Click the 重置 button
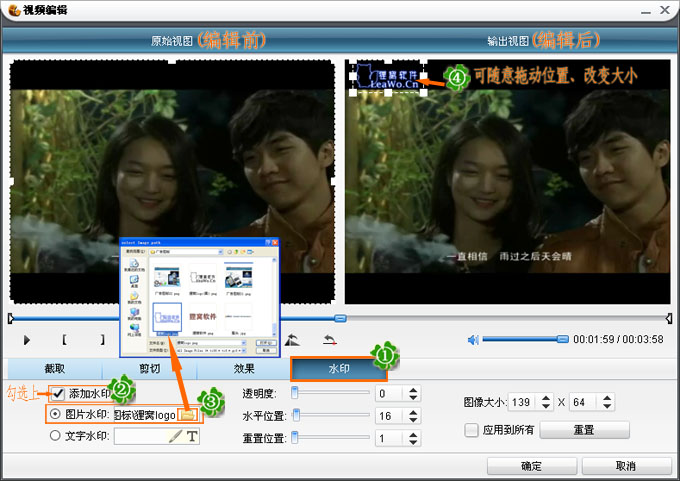 585,430
